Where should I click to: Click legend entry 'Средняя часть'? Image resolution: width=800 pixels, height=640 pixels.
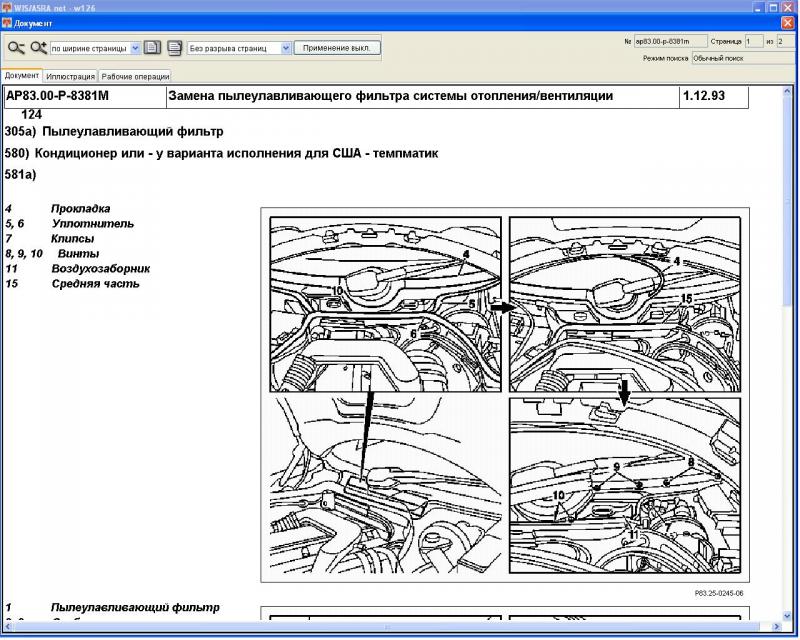pos(95,284)
